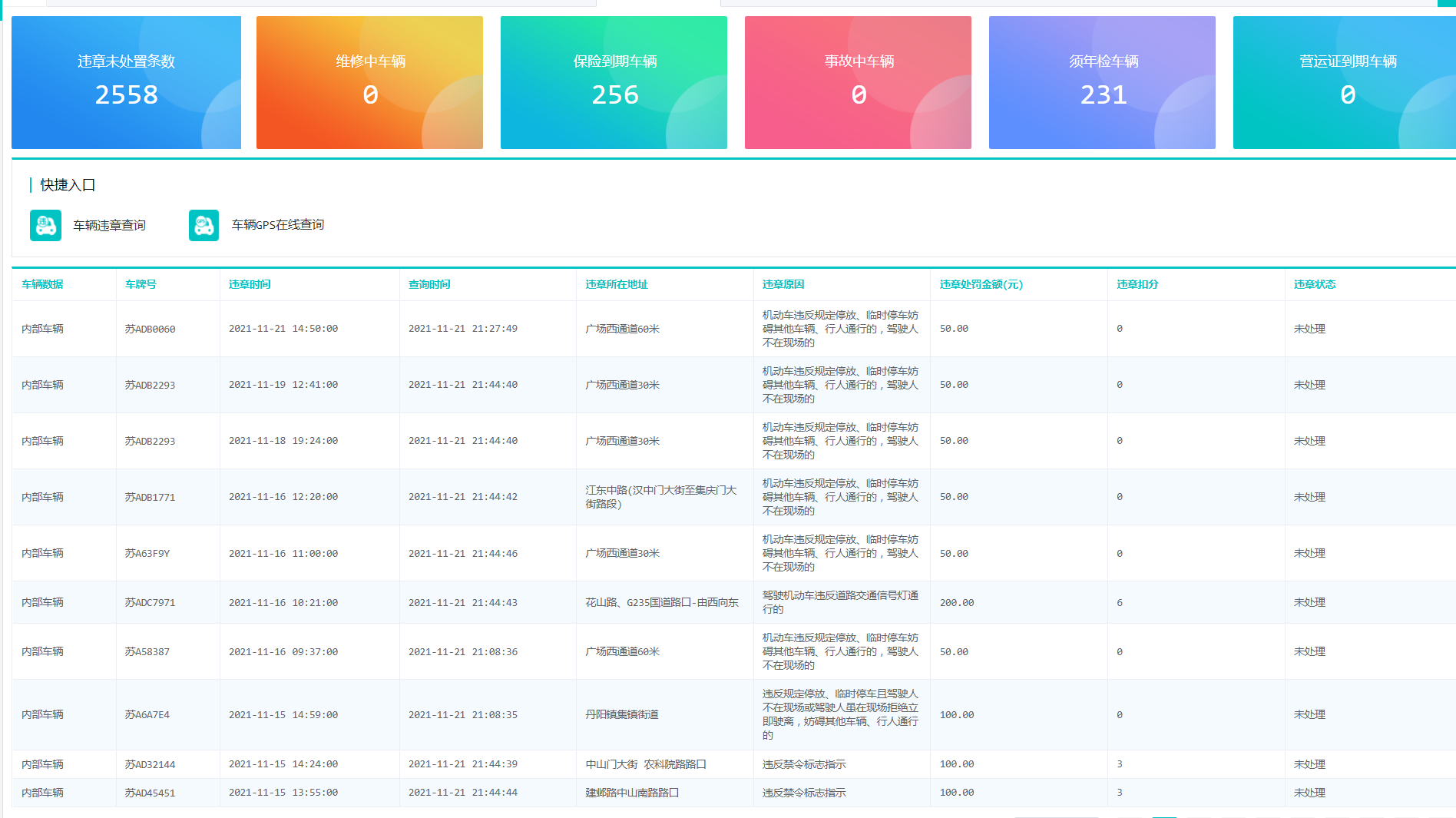The width and height of the screenshot is (1456, 818).
Task: Click the 未处理 status for 苏AD45451
Action: tap(1309, 793)
